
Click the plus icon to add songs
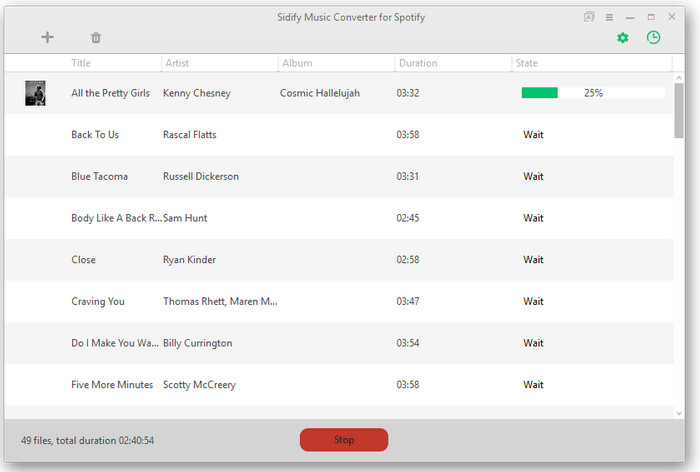(47, 38)
